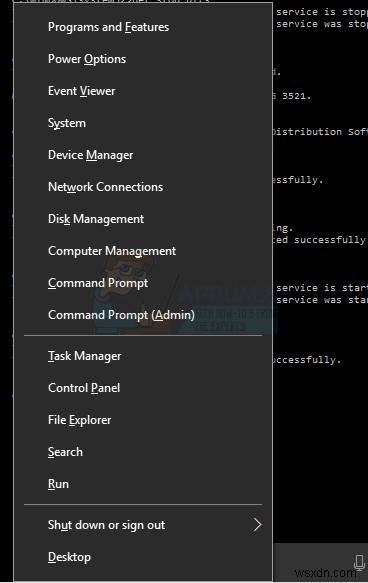Click Command Prompt (non-admin)
Viewport: 368px width, 583px height.
pos(143,283)
